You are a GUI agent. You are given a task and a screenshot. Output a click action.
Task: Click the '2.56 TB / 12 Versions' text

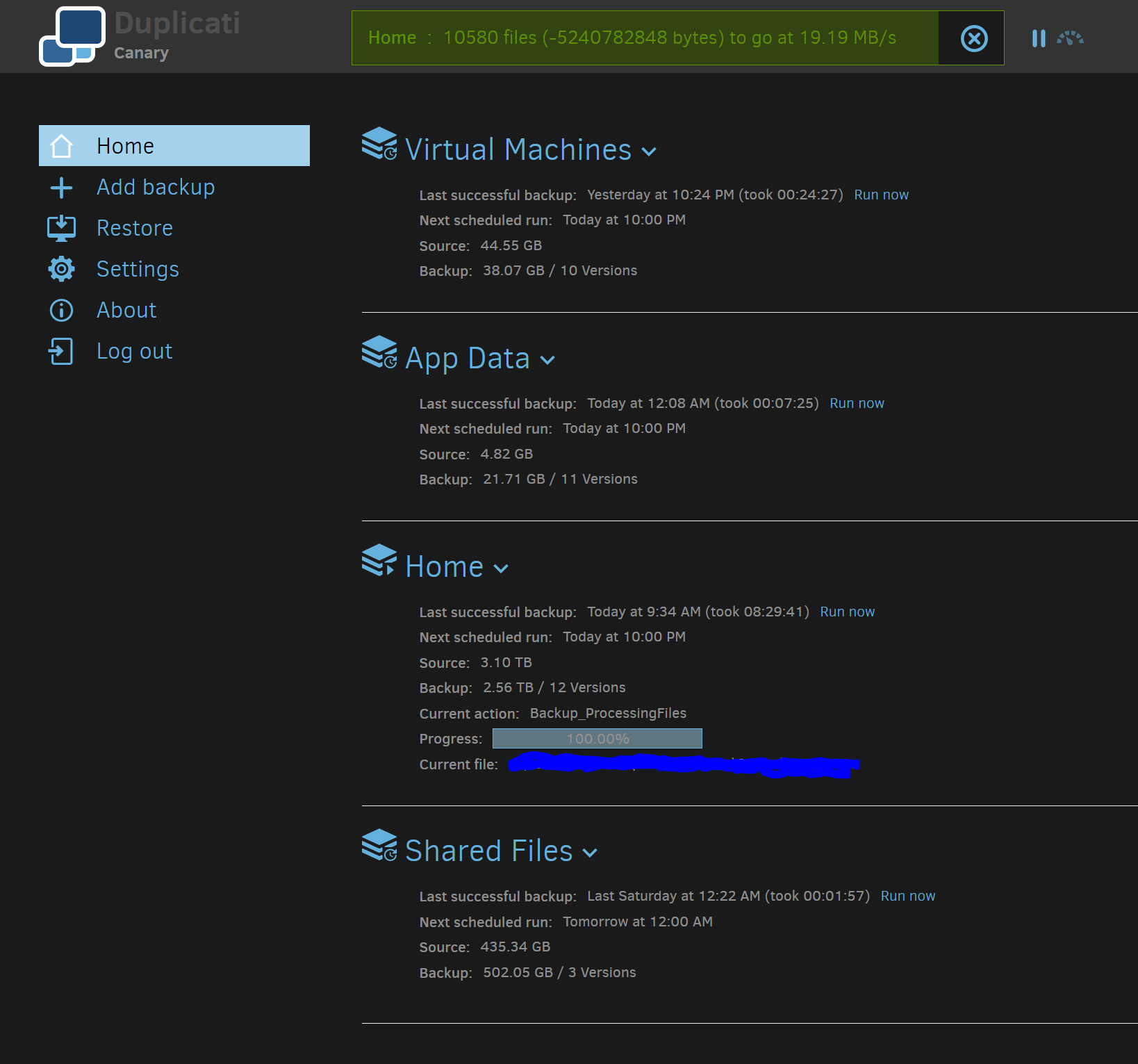click(554, 688)
